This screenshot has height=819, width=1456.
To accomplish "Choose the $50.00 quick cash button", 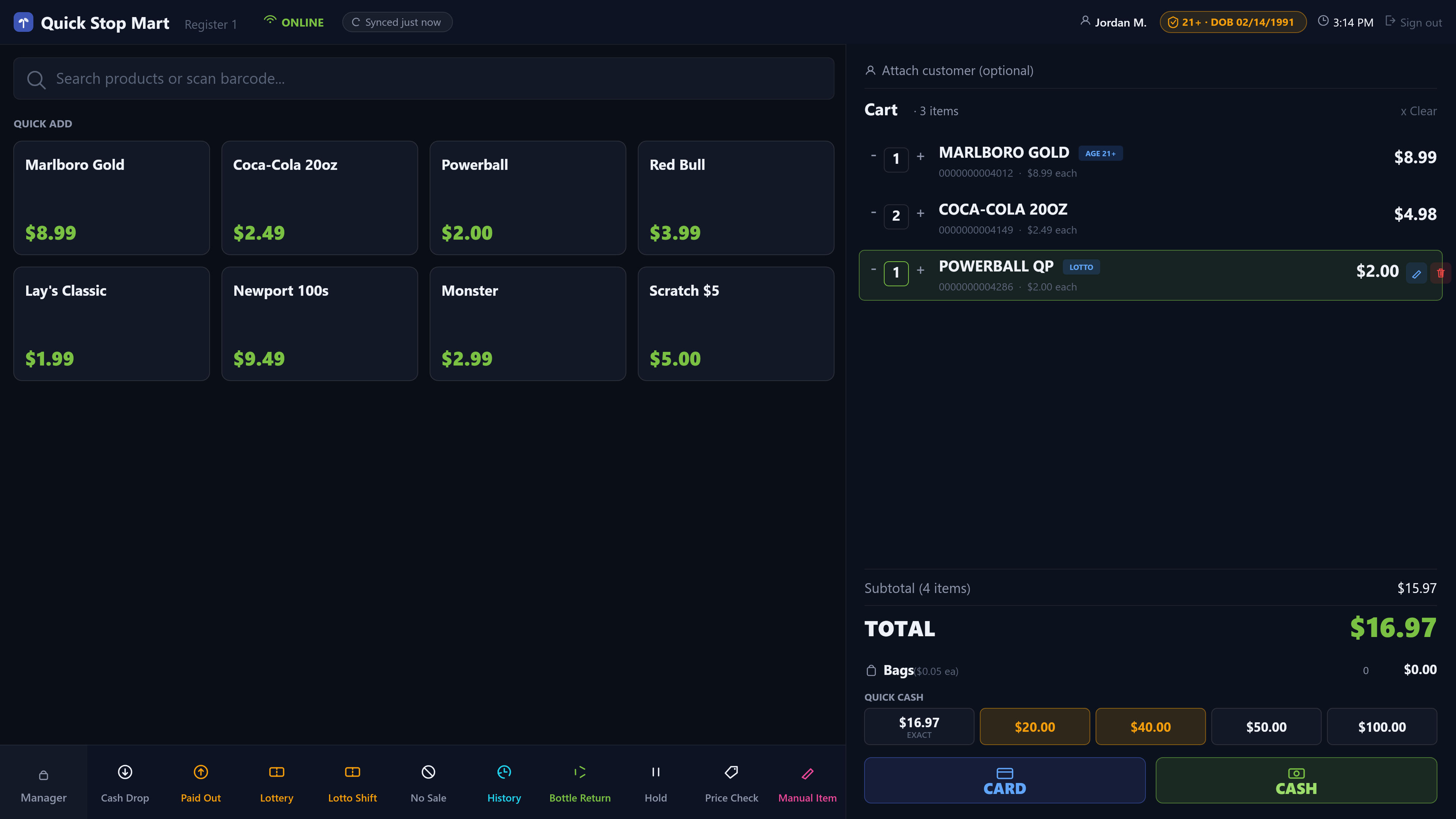I will pos(1266,727).
